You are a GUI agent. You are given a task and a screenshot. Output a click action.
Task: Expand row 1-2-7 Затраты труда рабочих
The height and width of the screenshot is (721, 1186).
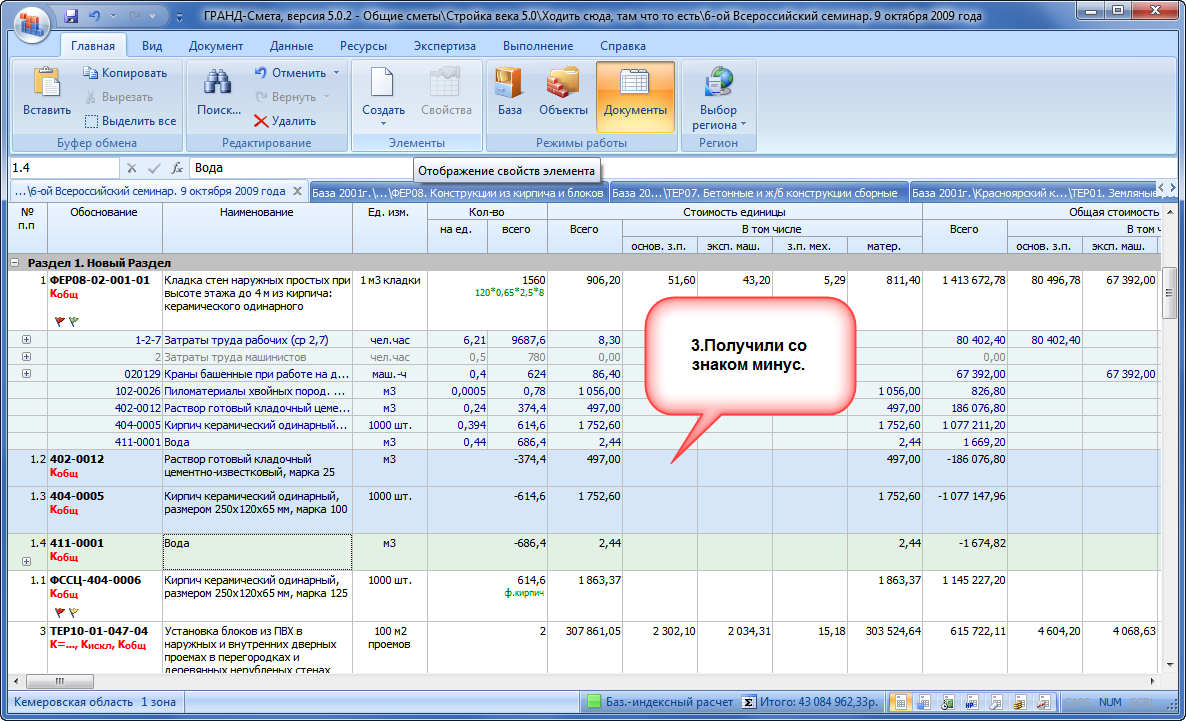26,340
